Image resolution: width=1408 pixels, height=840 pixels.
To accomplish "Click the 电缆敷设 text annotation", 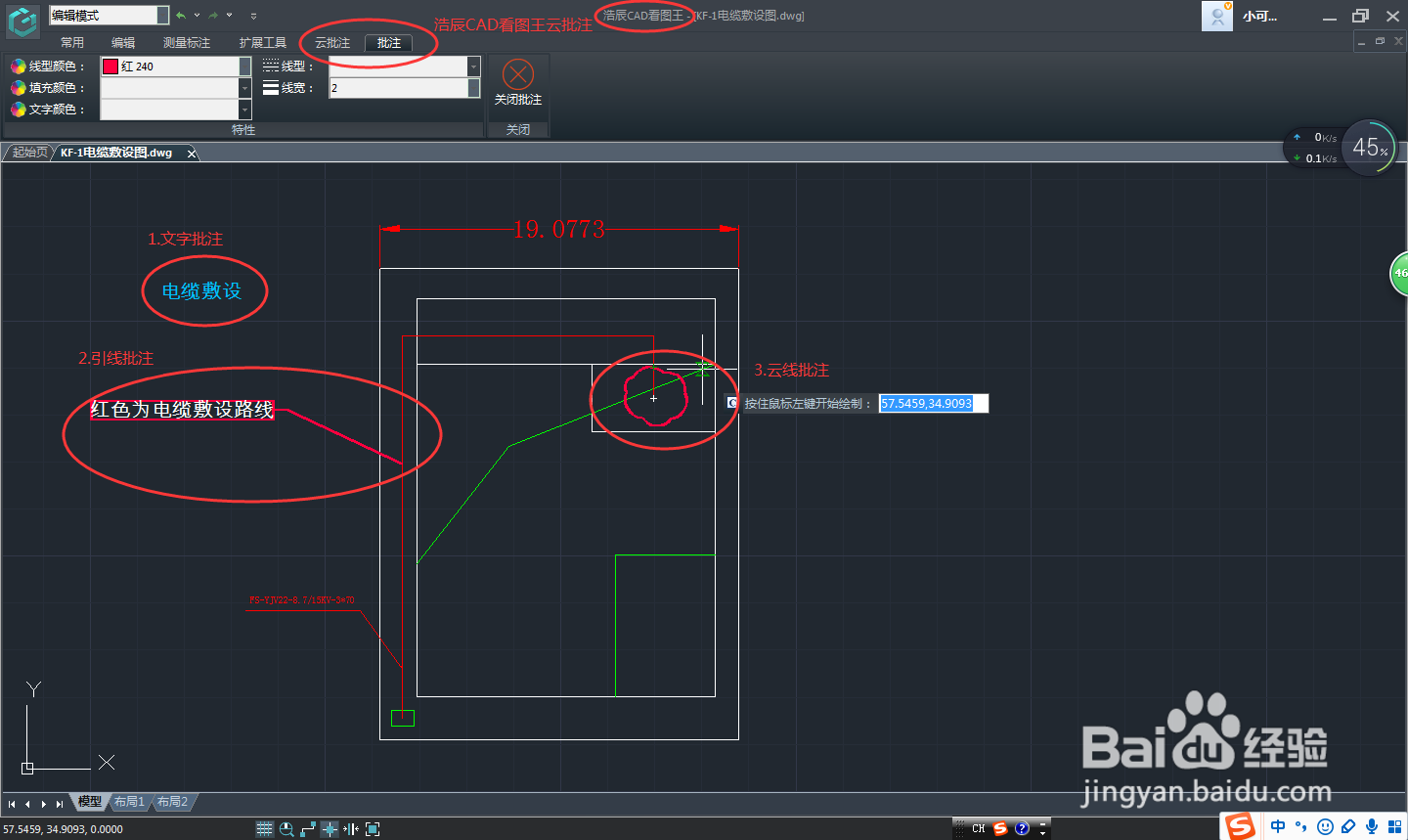I will (201, 291).
